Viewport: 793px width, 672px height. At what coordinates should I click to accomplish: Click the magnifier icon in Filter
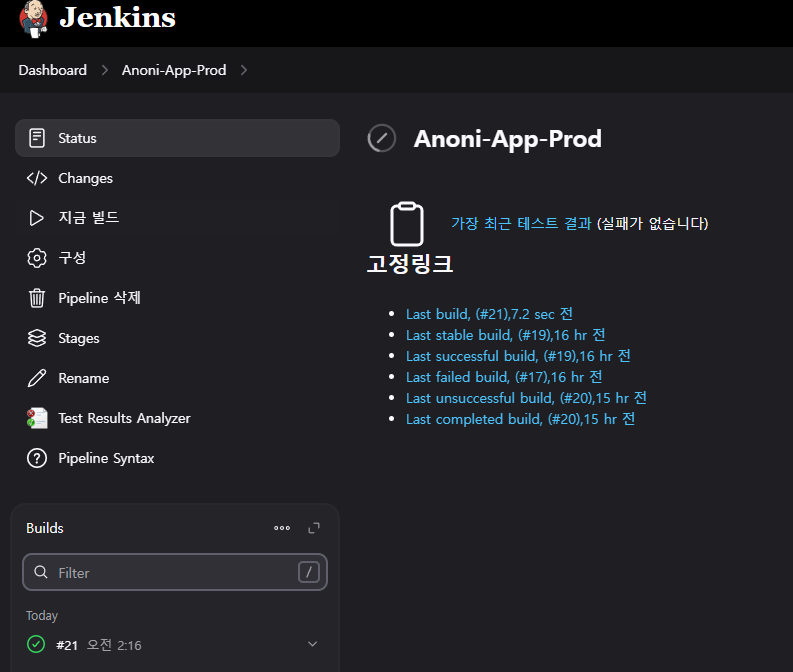(x=41, y=572)
